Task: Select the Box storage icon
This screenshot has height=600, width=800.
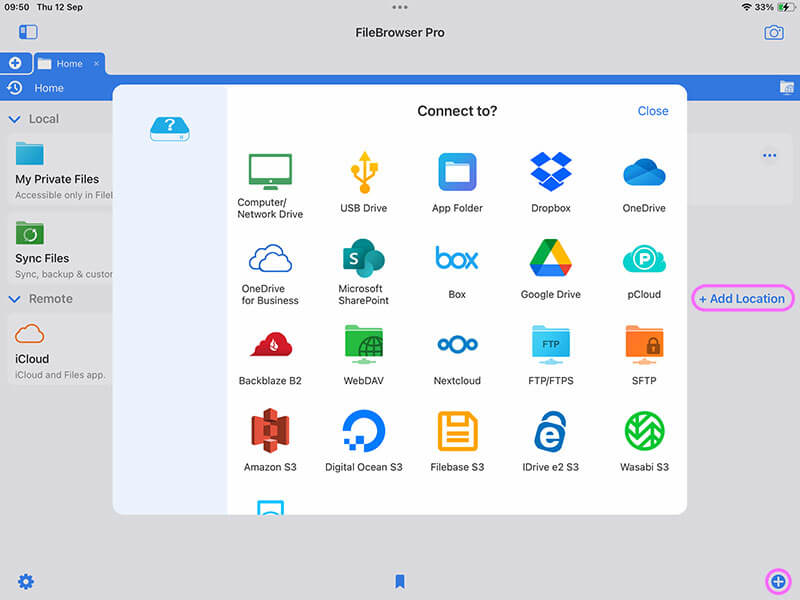Action: [x=457, y=258]
